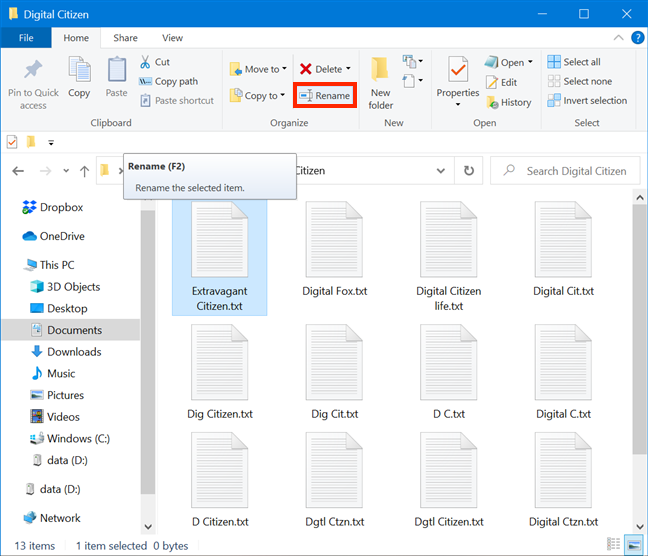
Task: Open the Properties button with checkmark icon
Action: point(458,69)
